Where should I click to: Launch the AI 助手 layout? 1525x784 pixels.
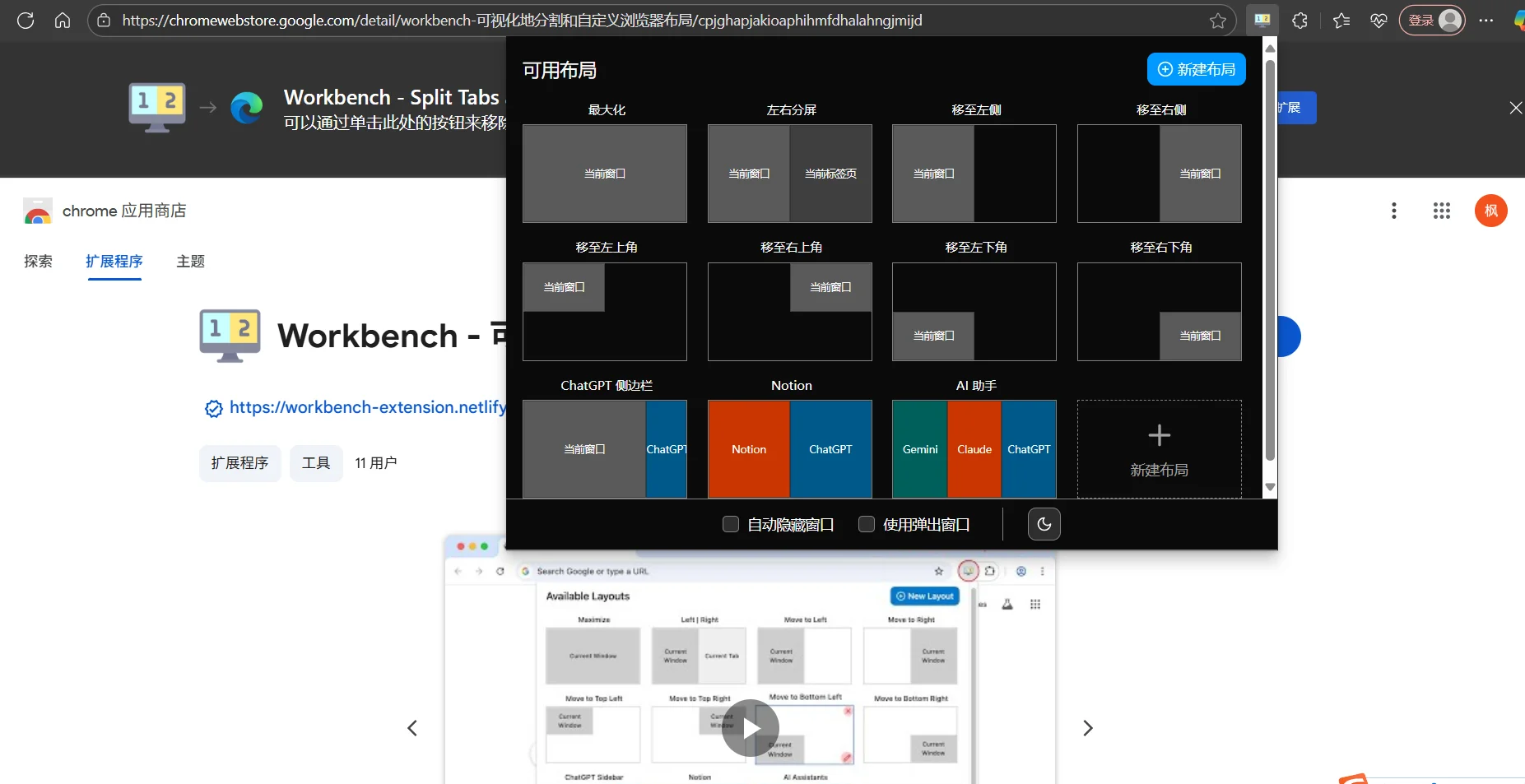[x=974, y=449]
